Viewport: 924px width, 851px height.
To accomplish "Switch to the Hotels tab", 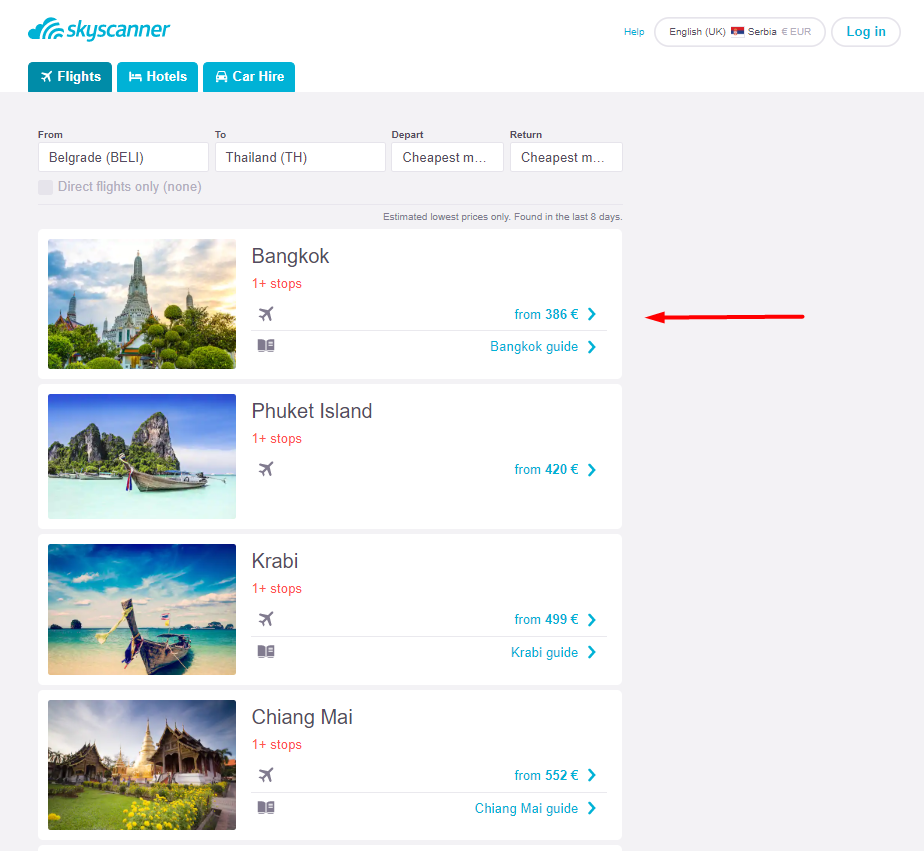I will (157, 77).
